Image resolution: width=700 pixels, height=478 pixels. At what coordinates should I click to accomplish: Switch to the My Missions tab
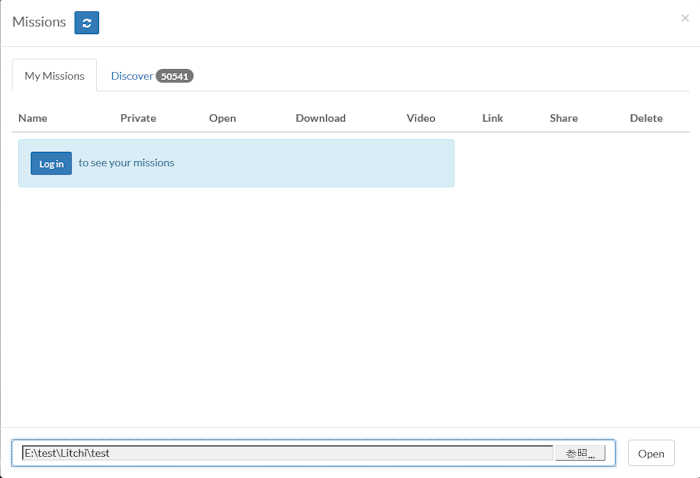click(55, 76)
